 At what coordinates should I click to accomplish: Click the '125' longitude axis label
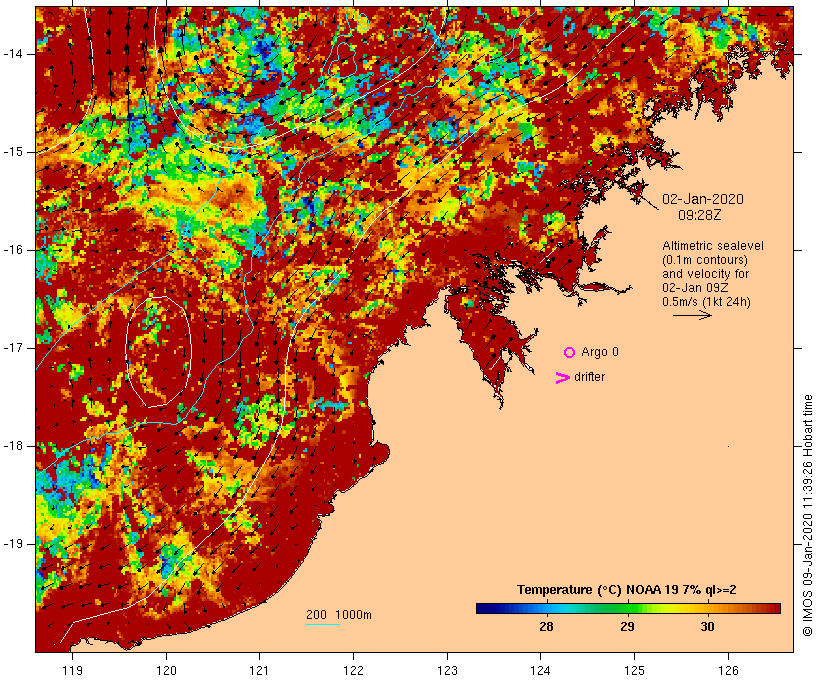634,670
